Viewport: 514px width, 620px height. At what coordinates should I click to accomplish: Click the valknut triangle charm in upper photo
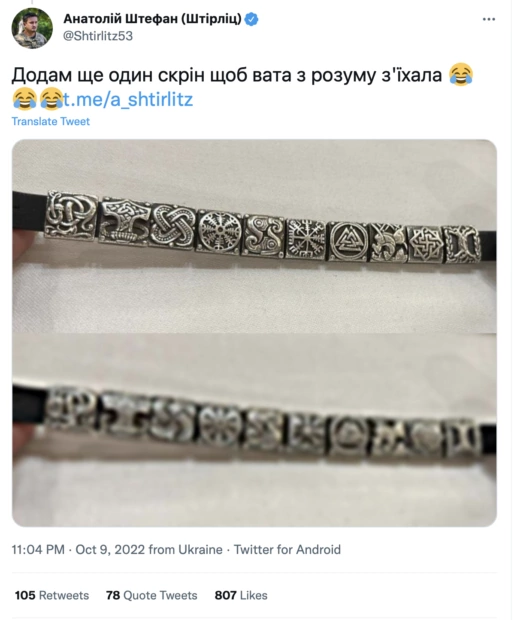pos(348,241)
